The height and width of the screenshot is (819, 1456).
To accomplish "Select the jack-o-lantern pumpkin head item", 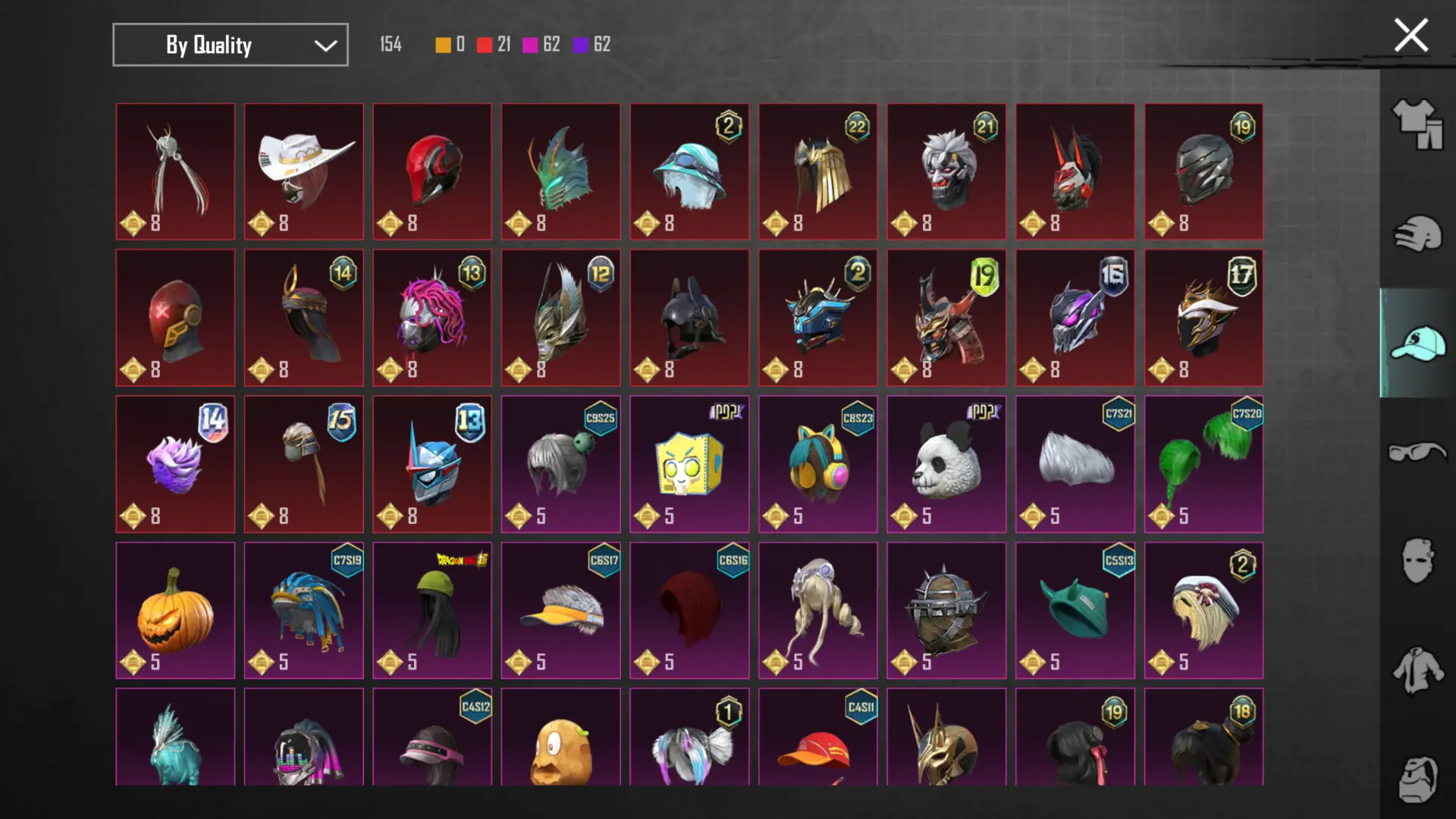I will [175, 610].
